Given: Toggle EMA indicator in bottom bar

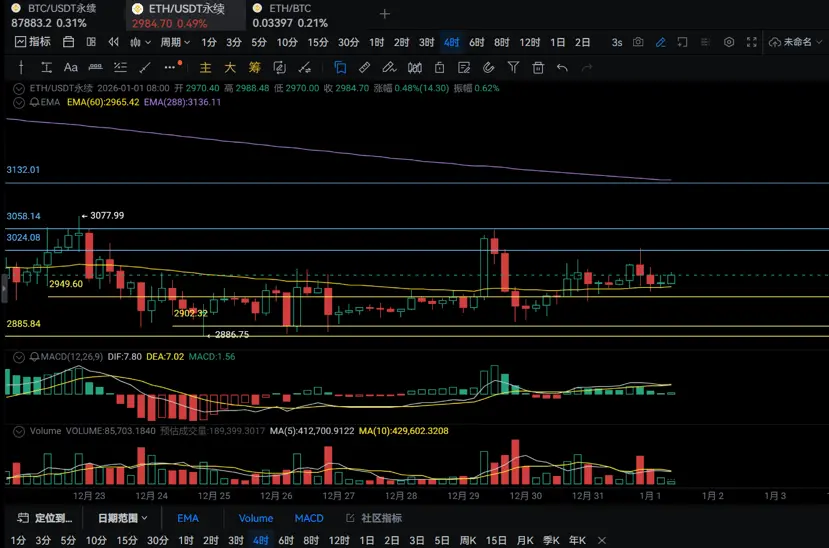Looking at the screenshot, I should [188, 518].
